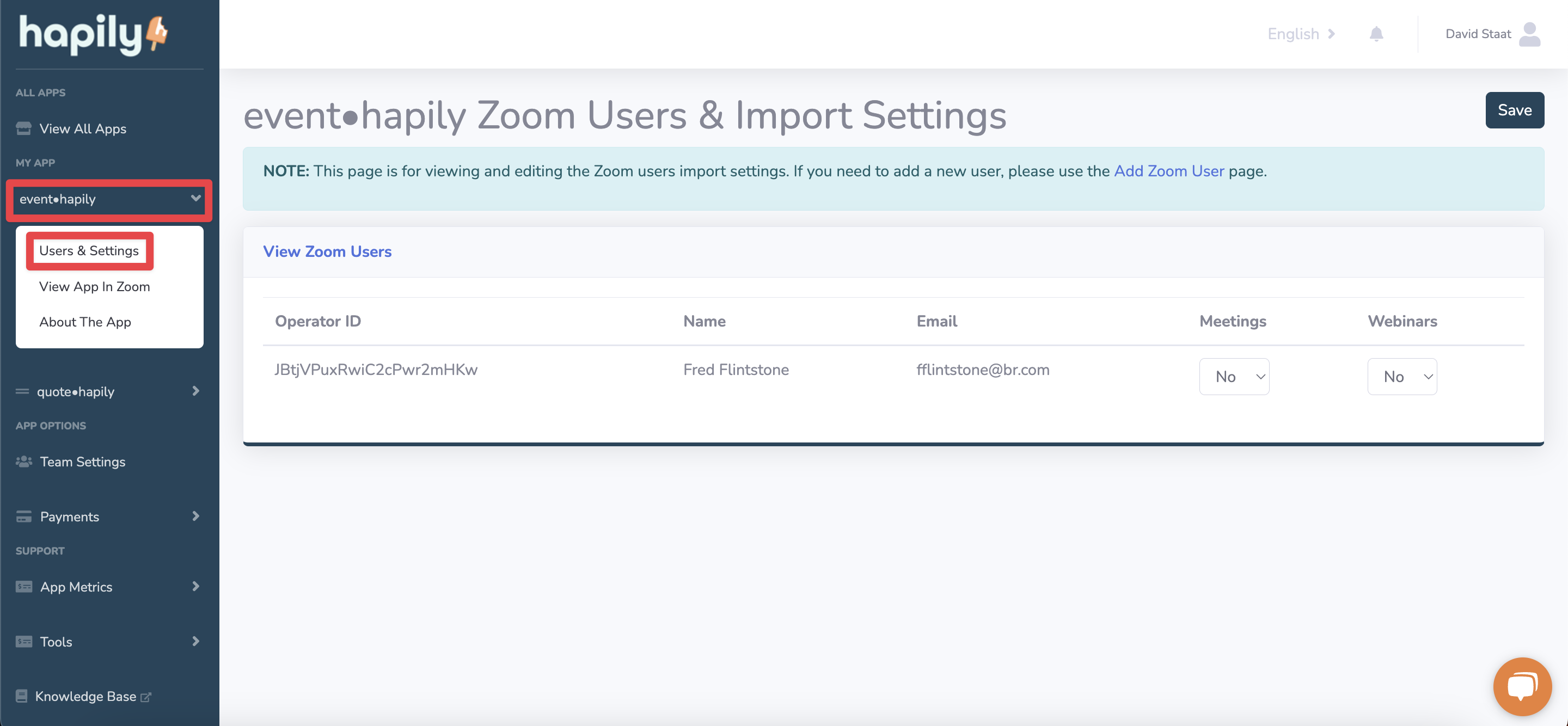Click the hapily logo
1568x726 pixels.
[93, 34]
